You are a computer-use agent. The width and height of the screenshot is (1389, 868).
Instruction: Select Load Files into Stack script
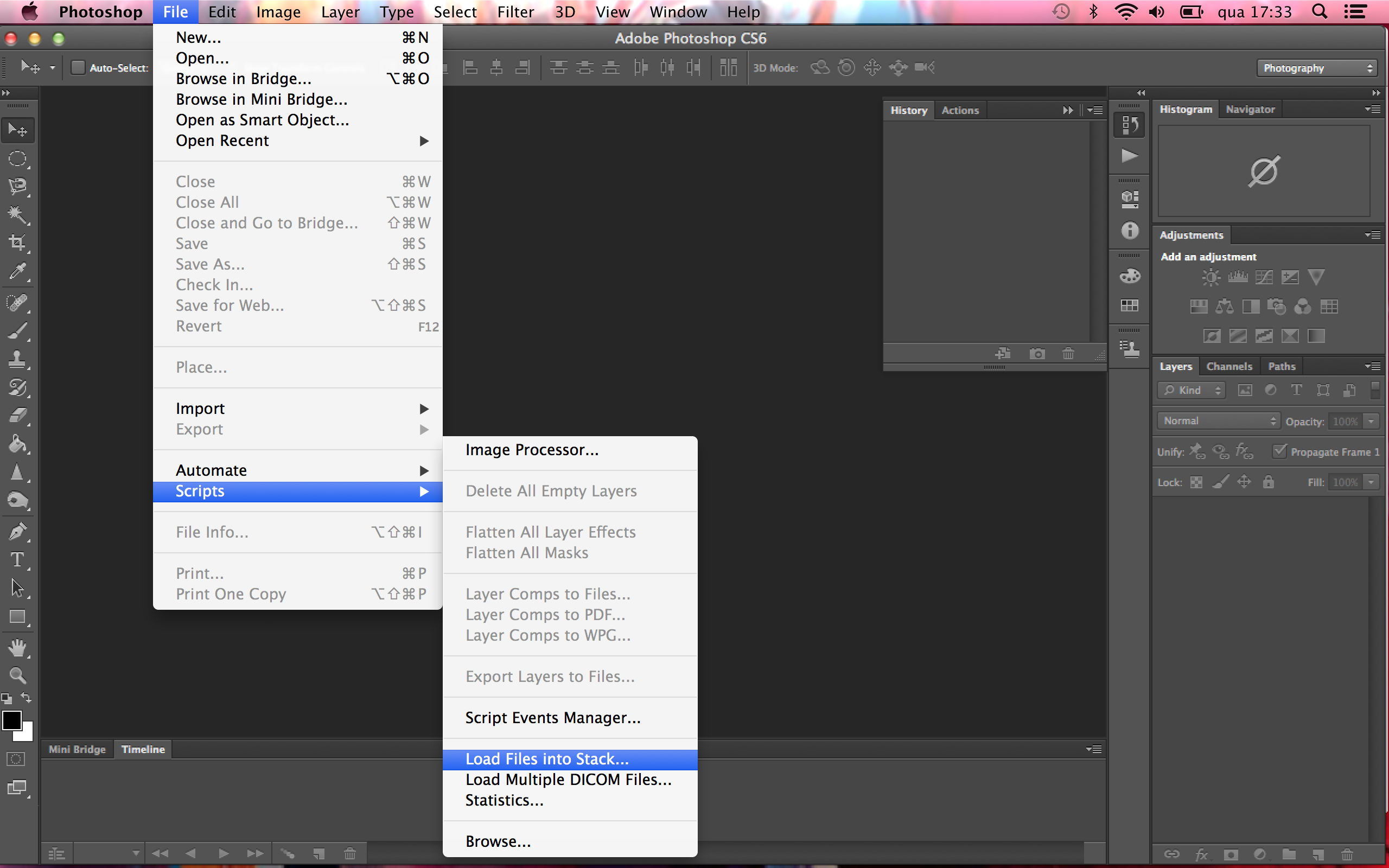[x=547, y=759]
